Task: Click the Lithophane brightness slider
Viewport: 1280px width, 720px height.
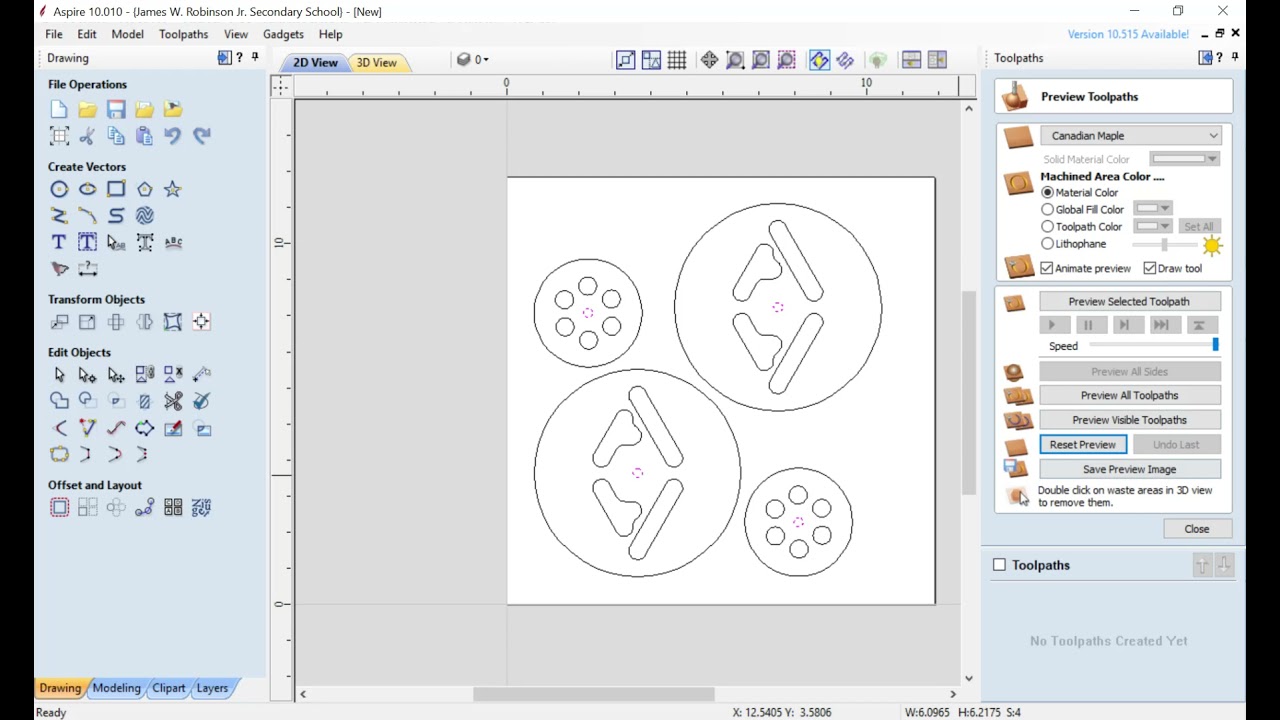Action: click(1164, 244)
